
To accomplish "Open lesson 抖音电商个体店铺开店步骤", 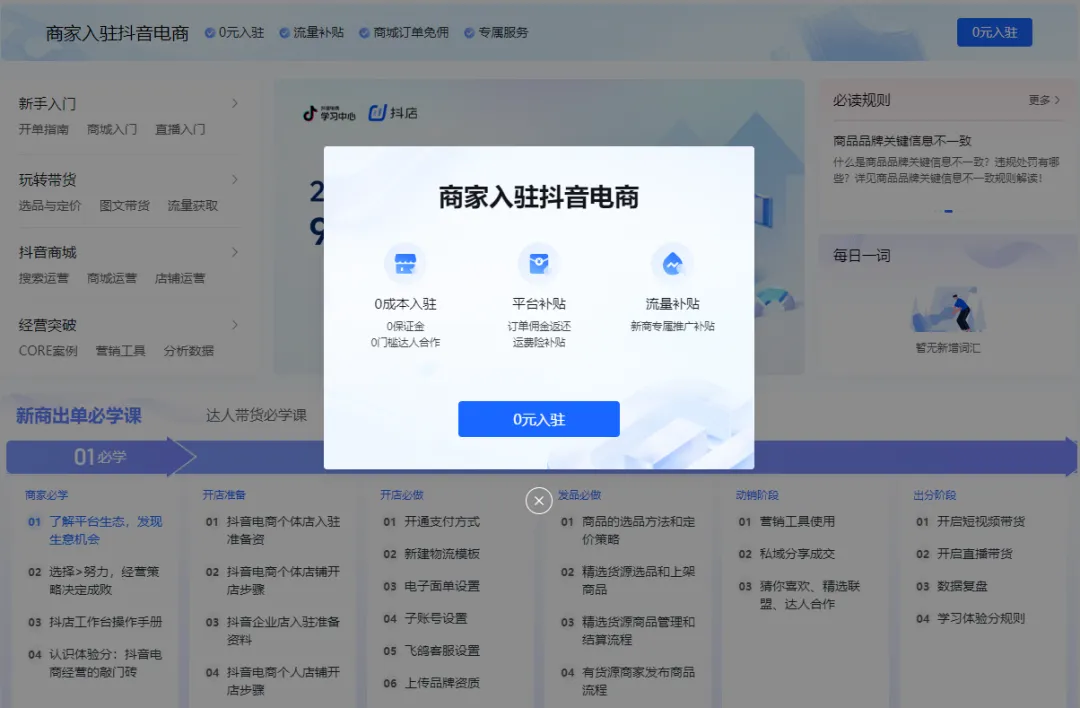I will pyautogui.click(x=283, y=581).
